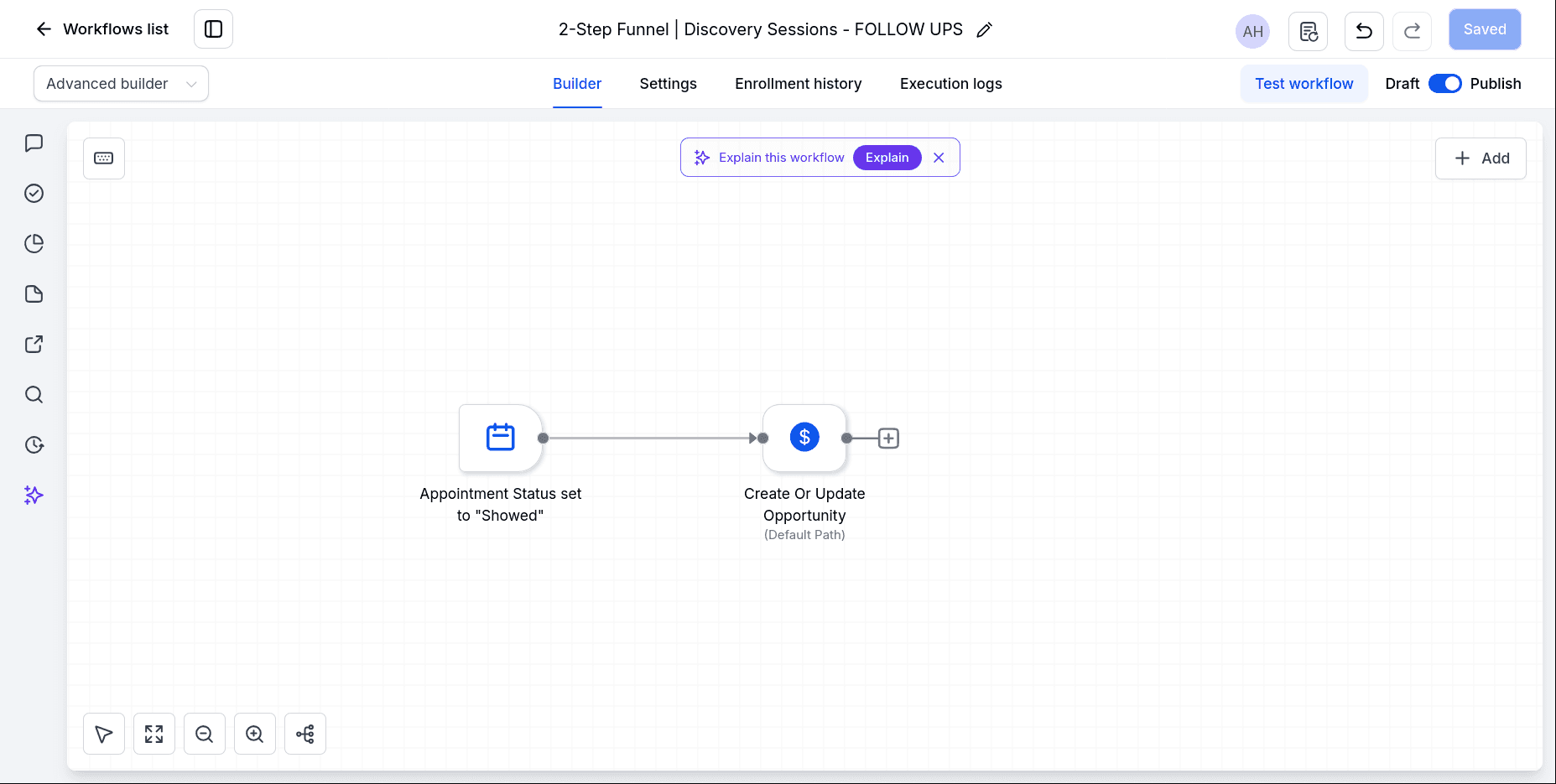Click the workflow title text
Image resolution: width=1556 pixels, height=784 pixels.
click(761, 29)
